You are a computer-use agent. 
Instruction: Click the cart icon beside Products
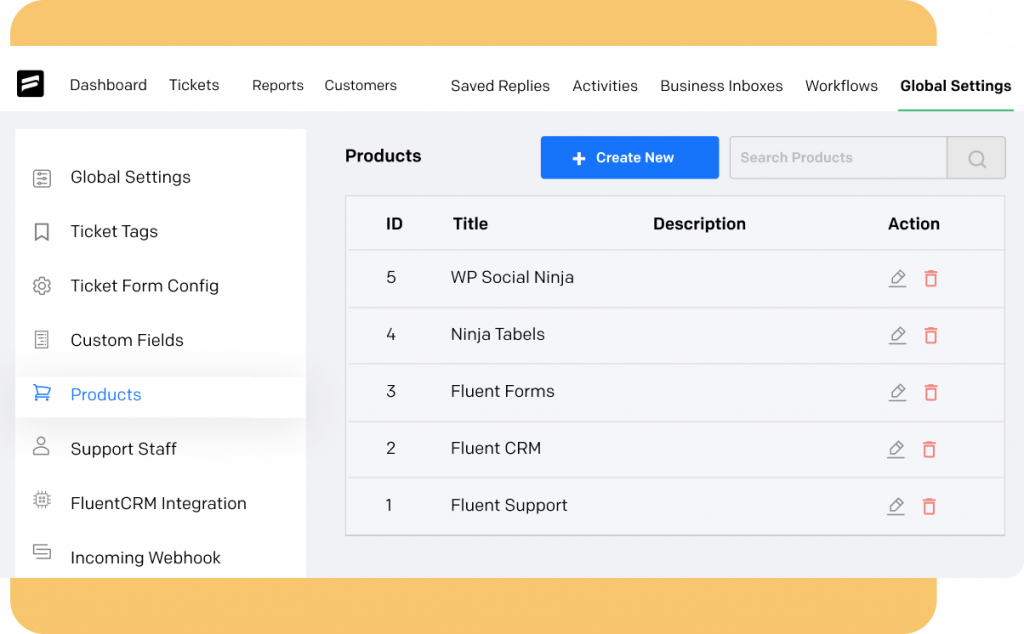(x=41, y=394)
